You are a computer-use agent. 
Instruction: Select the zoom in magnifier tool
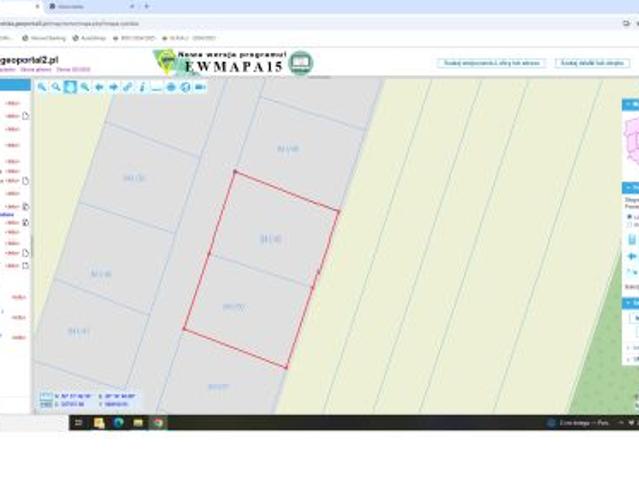(x=42, y=87)
